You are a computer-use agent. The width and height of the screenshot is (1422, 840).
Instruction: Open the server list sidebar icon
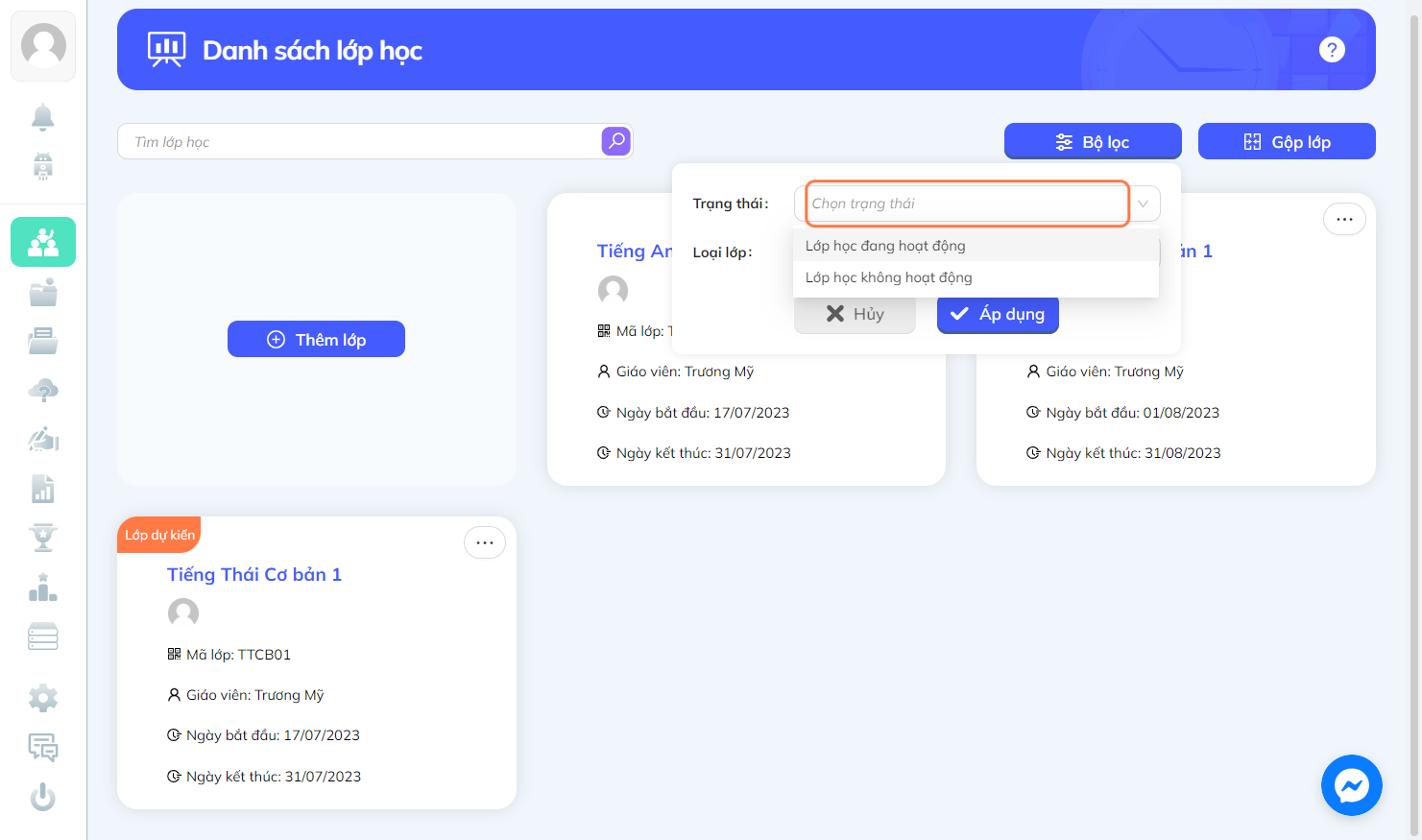(43, 636)
